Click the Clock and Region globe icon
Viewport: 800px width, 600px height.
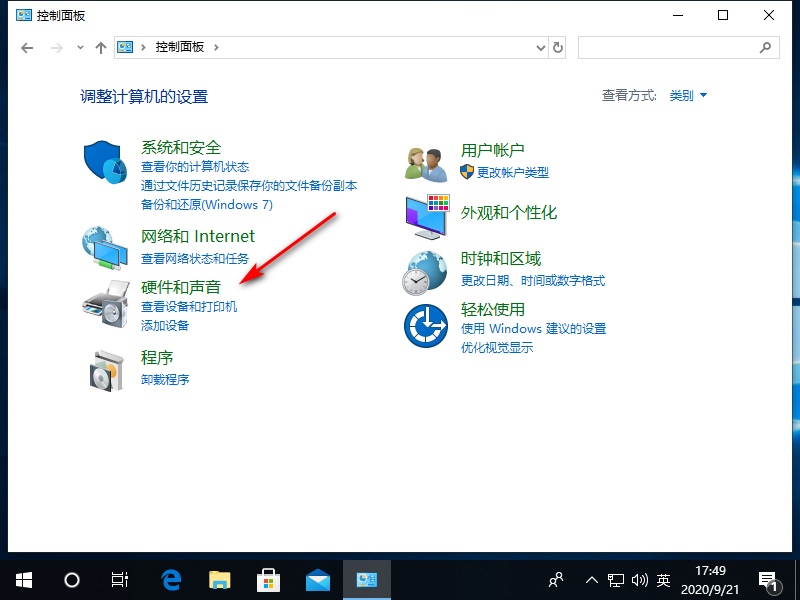click(425, 272)
